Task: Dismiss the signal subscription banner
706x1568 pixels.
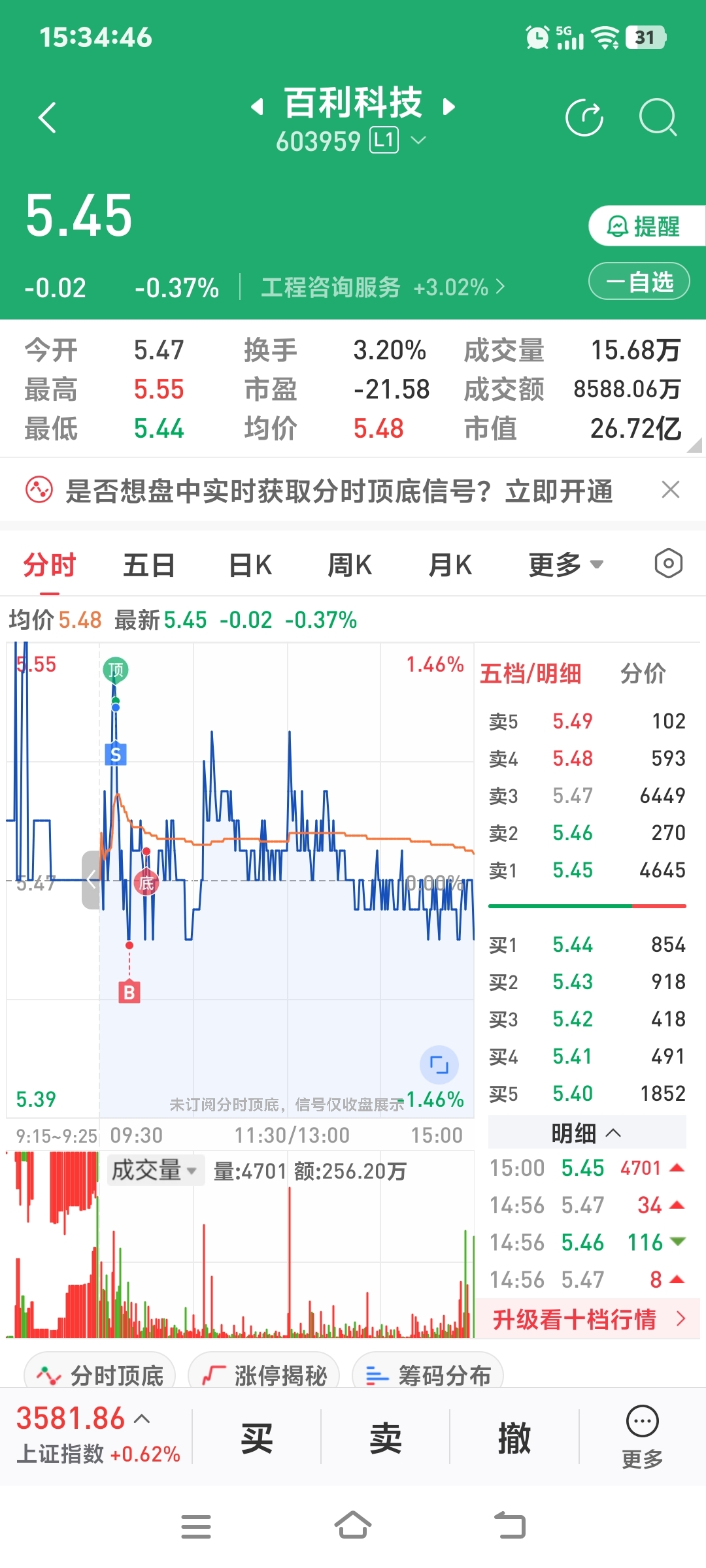Action: click(671, 490)
